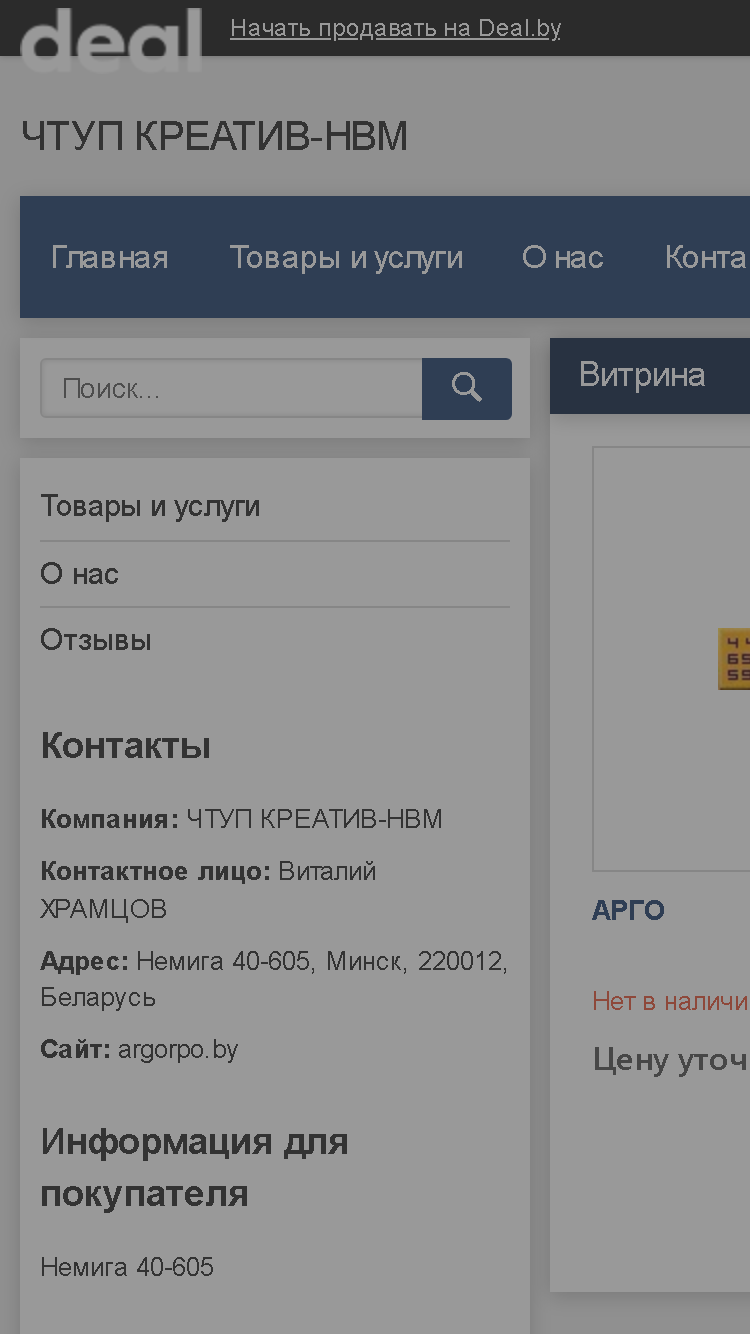This screenshot has width=750, height=1334.
Task: Click the site address 'argorpo.by'
Action: point(178,1049)
